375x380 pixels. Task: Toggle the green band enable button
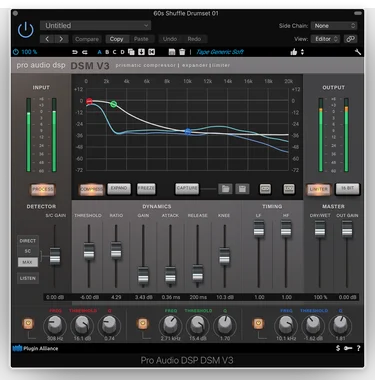tap(143, 323)
